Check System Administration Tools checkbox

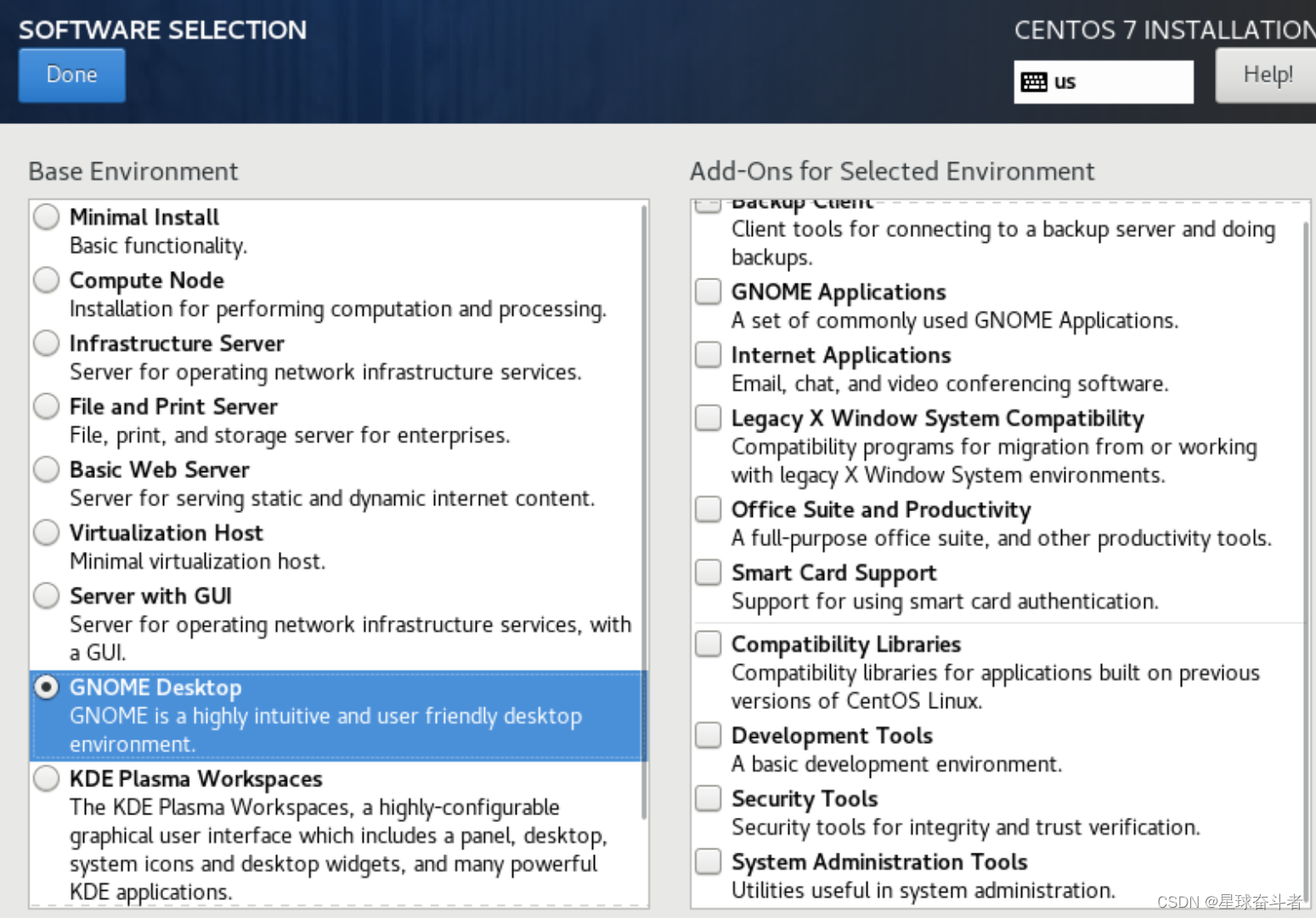[x=708, y=862]
